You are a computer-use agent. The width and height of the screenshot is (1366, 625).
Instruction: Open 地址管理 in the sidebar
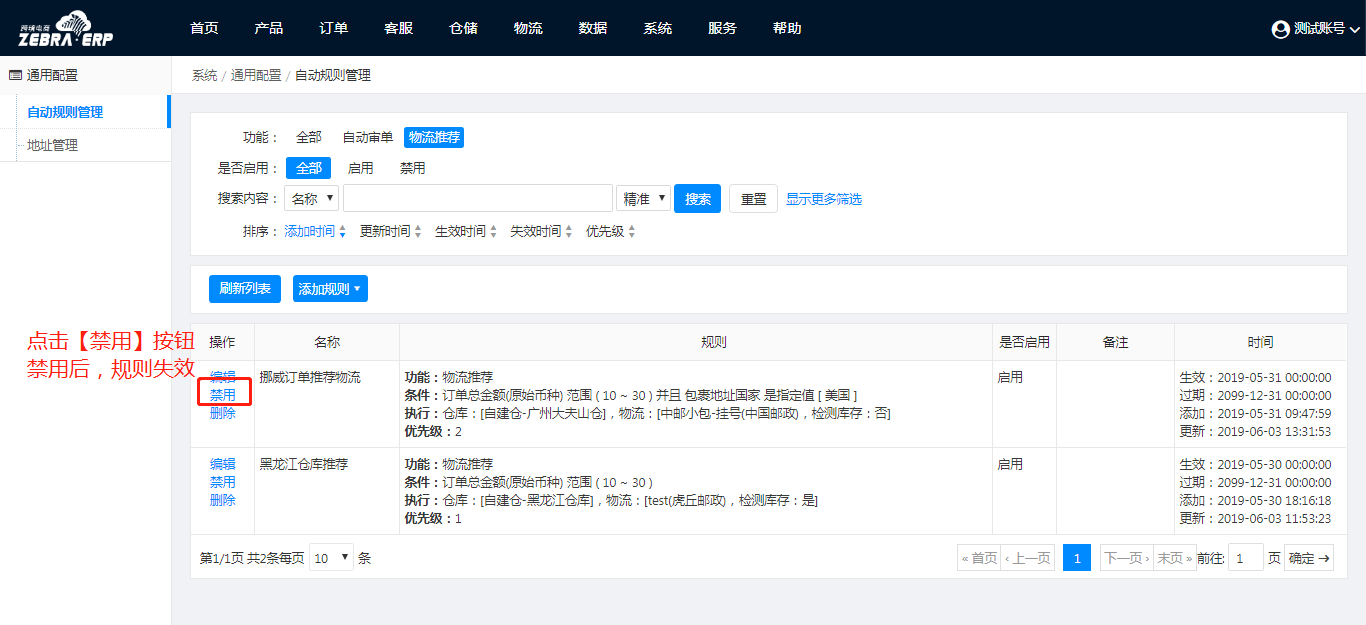52,145
